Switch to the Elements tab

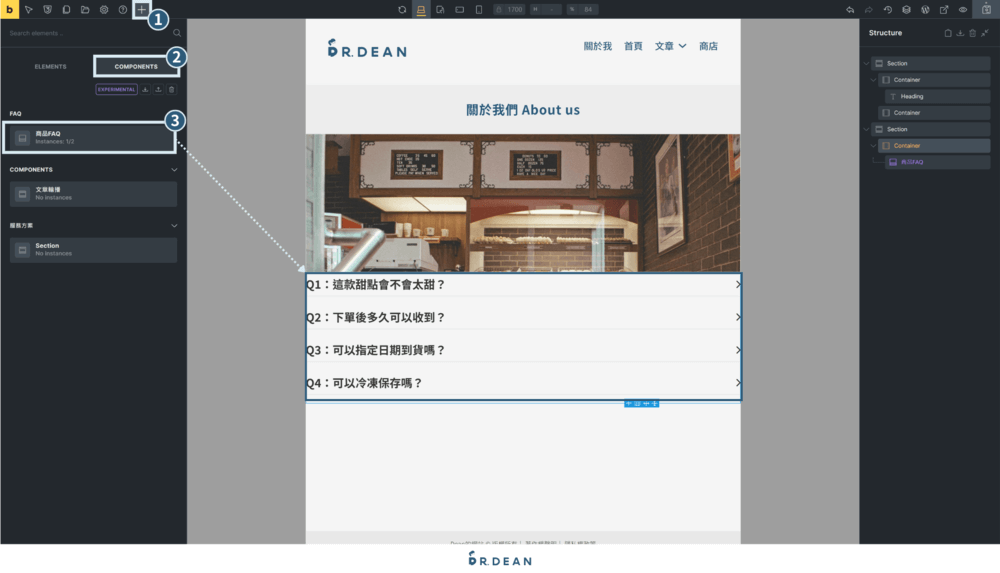(x=50, y=66)
